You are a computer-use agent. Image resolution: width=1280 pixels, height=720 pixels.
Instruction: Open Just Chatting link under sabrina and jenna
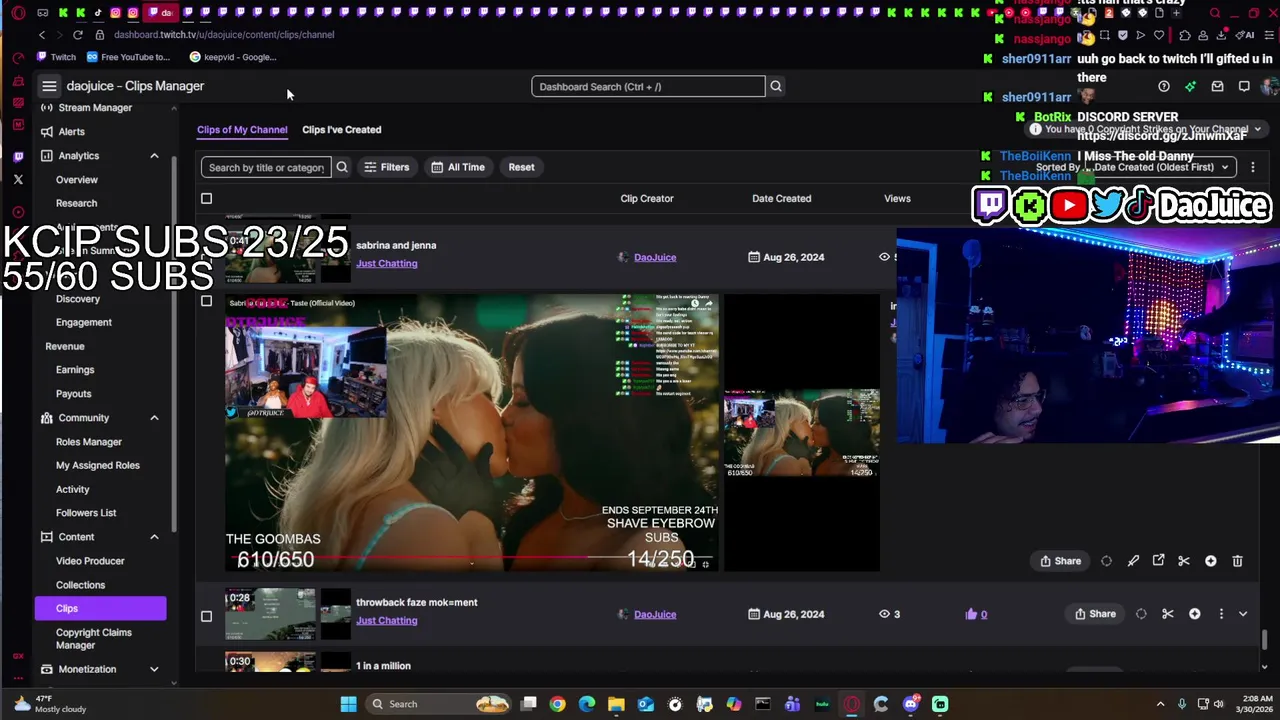(387, 264)
